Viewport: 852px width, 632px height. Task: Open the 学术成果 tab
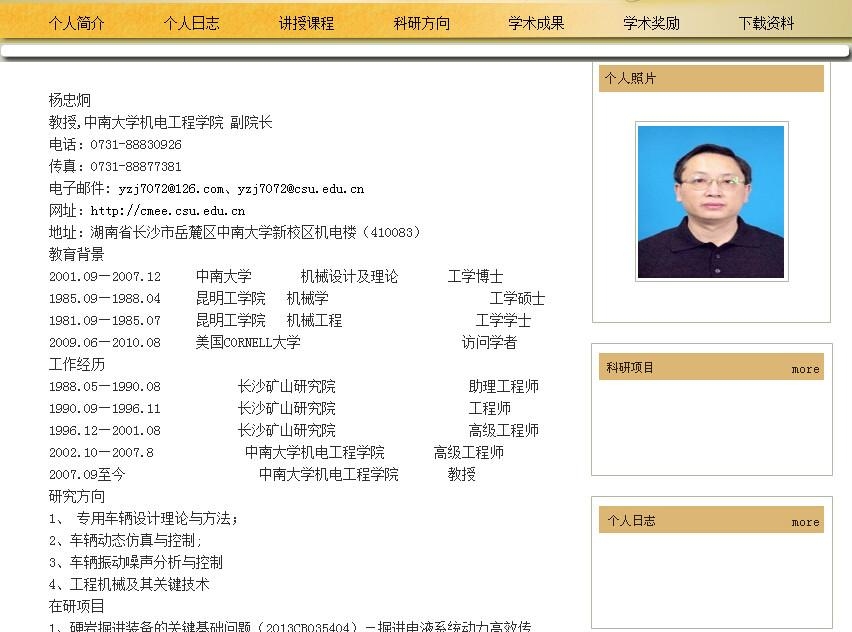click(x=536, y=23)
